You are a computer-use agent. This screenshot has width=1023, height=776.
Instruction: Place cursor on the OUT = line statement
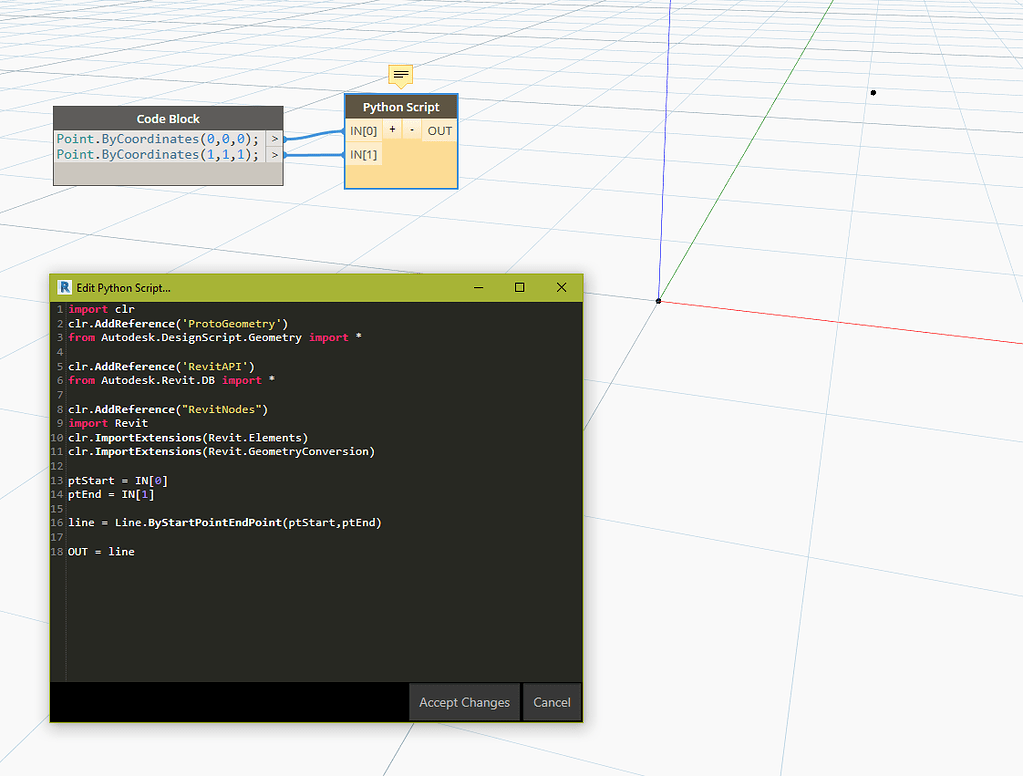tap(100, 551)
